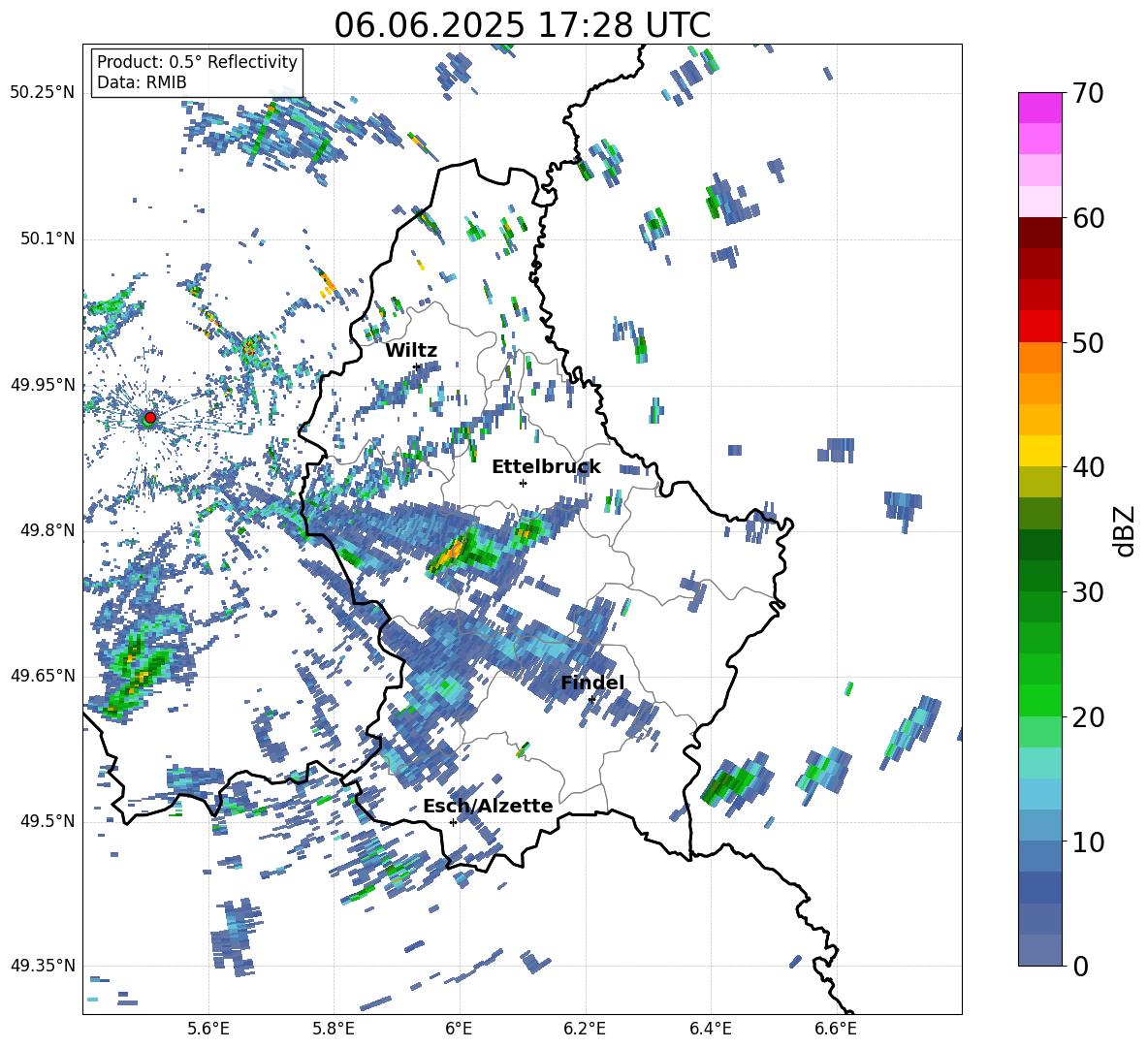
Task: Click the Findel cross location marker
Action: 591,699
